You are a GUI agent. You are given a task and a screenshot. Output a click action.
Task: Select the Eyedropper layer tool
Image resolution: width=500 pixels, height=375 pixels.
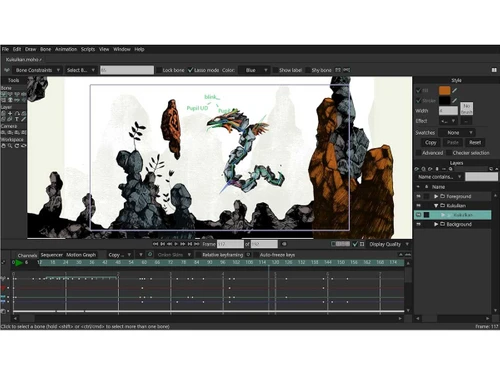(23, 119)
